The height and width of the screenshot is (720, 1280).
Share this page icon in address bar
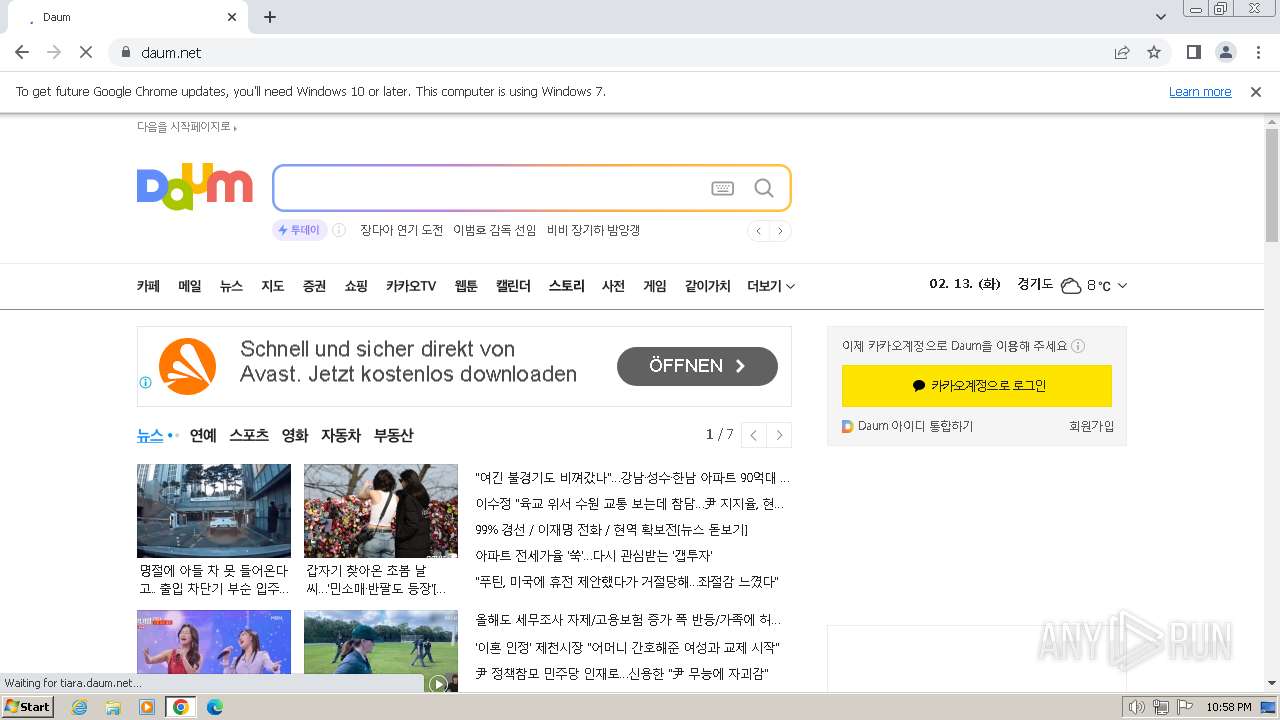click(1122, 52)
